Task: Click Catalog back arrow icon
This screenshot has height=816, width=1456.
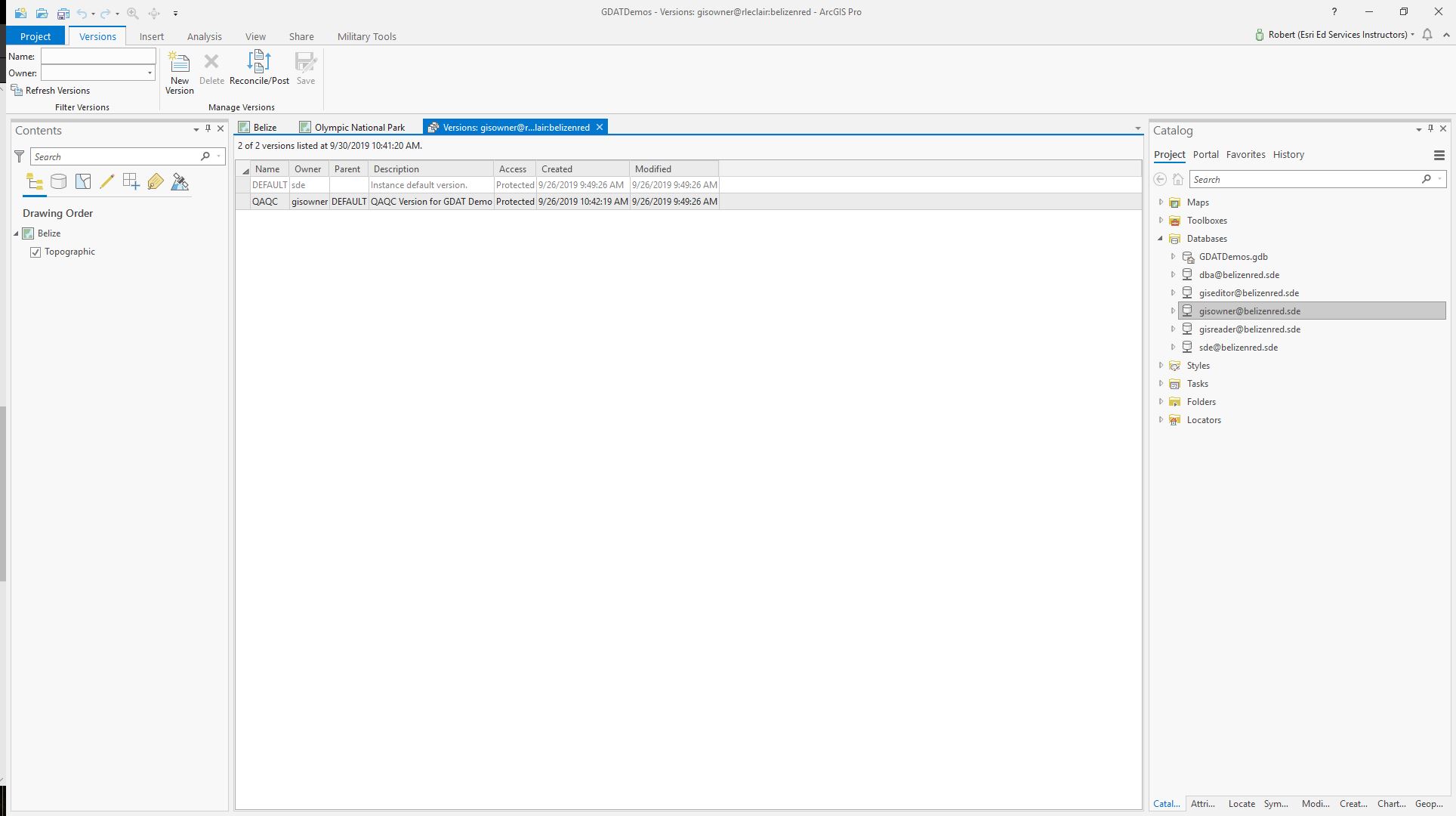Action: coord(1160,179)
